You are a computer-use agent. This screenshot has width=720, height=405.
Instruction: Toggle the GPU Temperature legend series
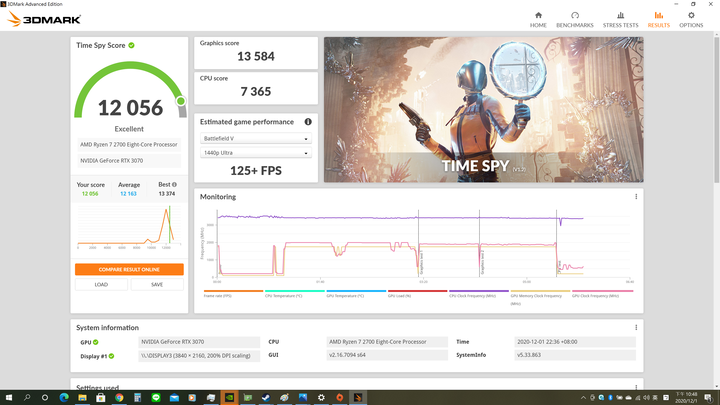[x=356, y=293]
